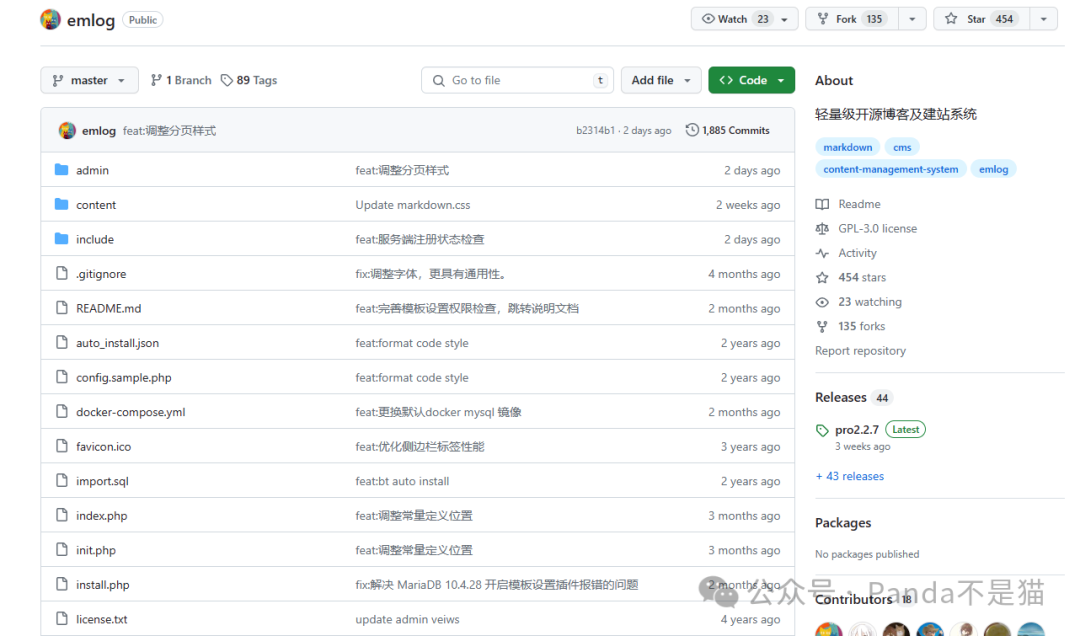Screen dimensions: 1080x636
Task: Open the Releases 44 heading
Action: [853, 398]
